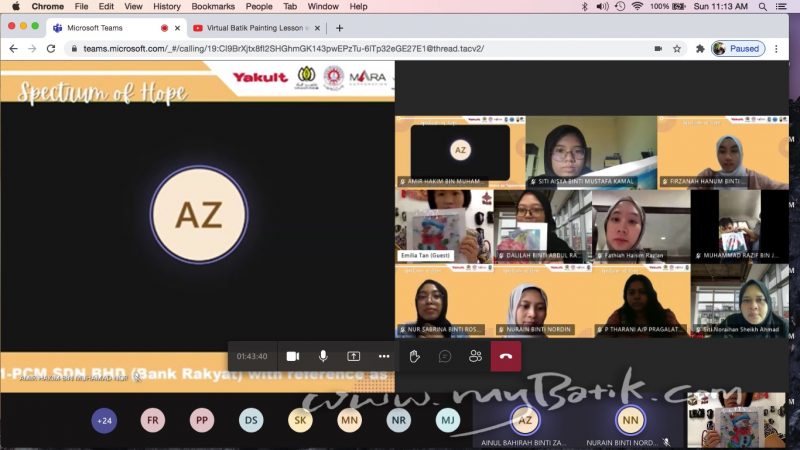The width and height of the screenshot is (800, 450).
Task: Open the More actions ellipsis menu
Action: coord(383,356)
